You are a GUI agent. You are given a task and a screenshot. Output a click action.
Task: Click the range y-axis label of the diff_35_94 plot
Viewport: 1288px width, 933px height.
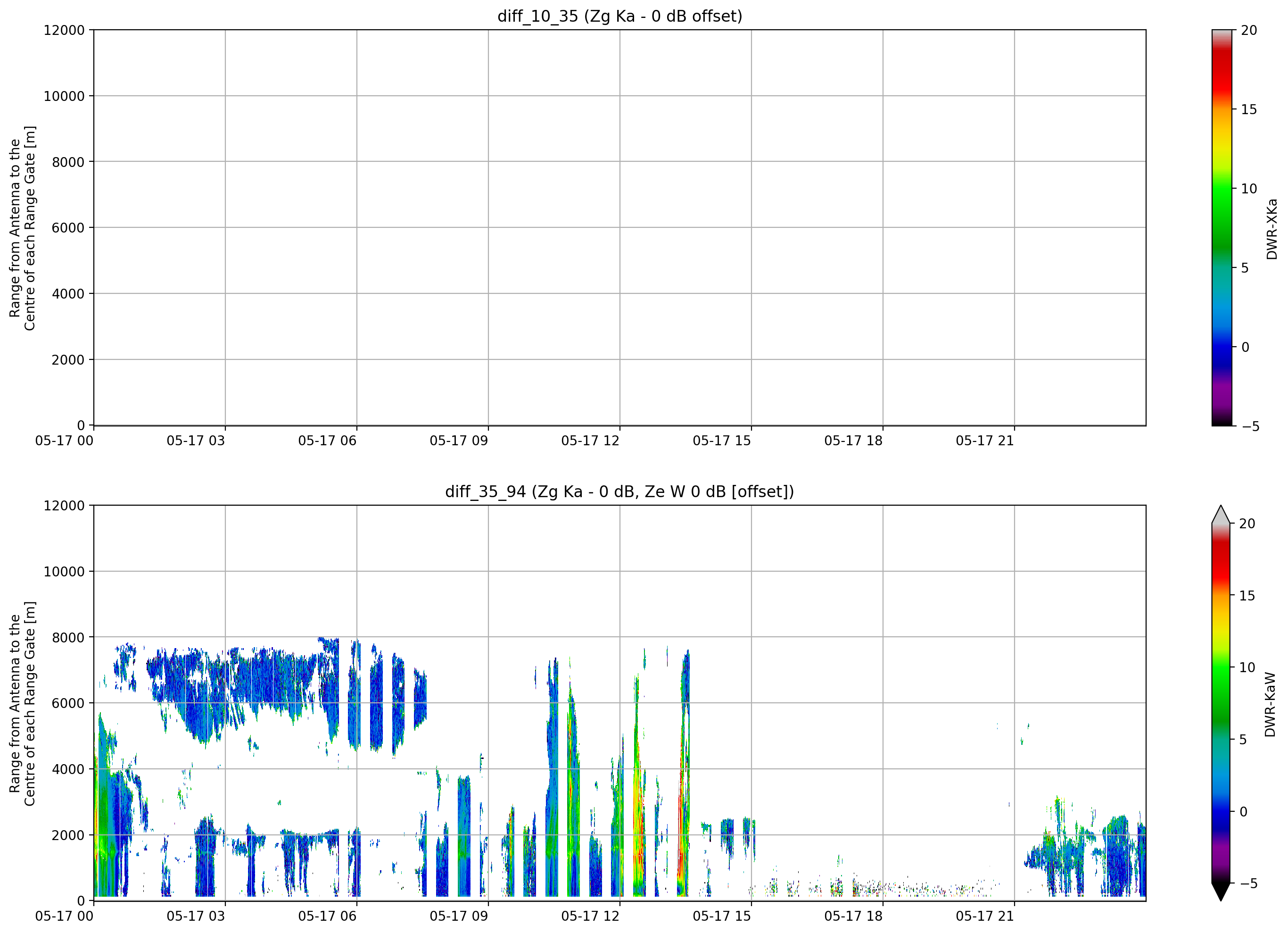pos(22,703)
